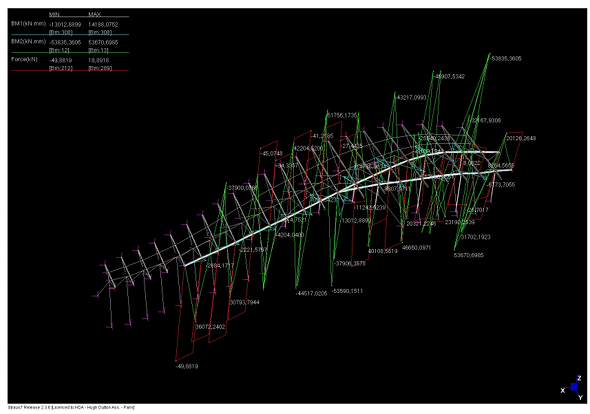Click the 20126.2648 value label
This screenshot has height=414, width=590.
(x=521, y=139)
